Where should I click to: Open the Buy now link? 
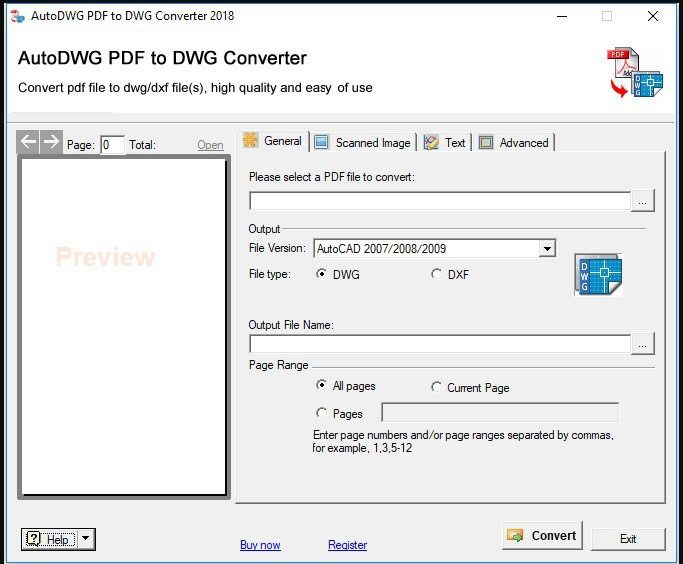coord(260,544)
